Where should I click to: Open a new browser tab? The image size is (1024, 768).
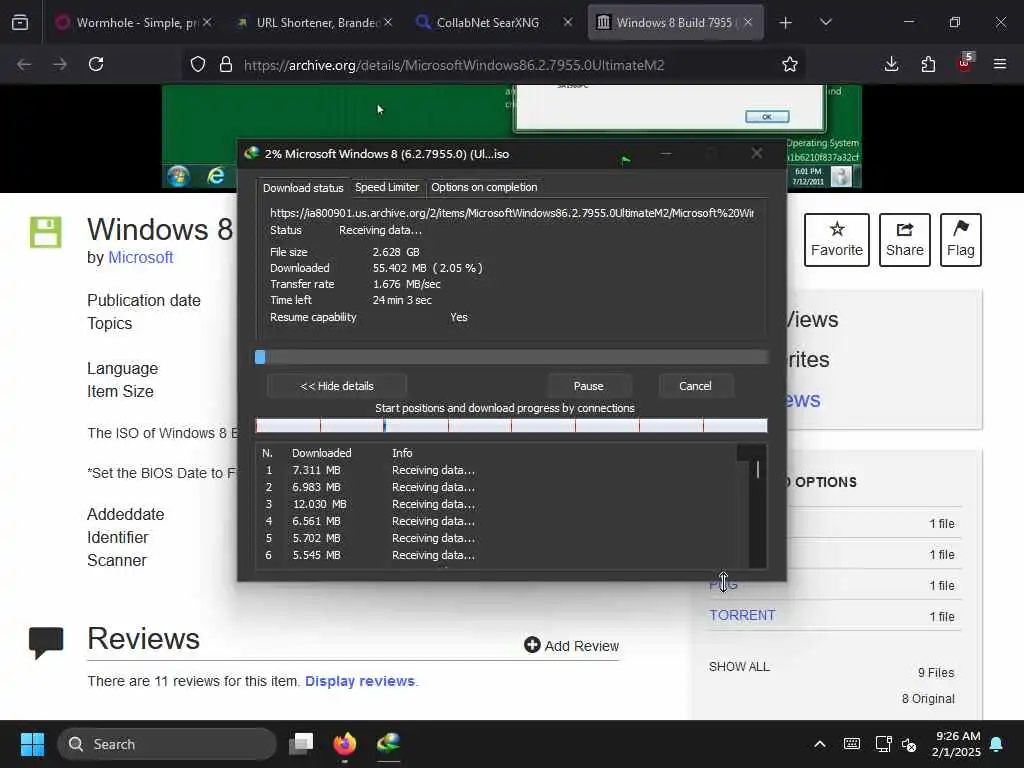(786, 23)
